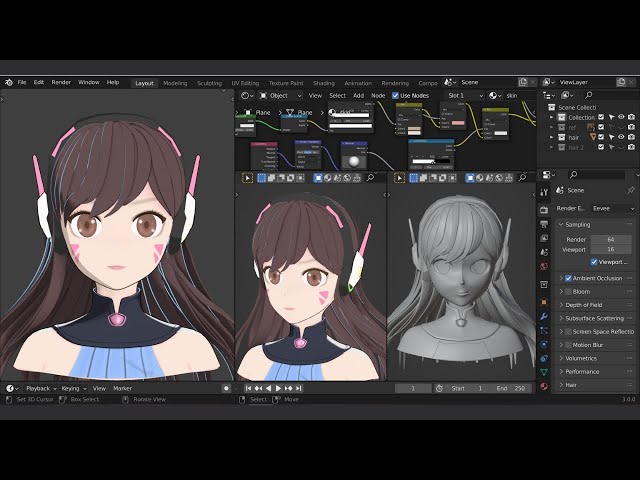Open the Material properties tab

(x=544, y=386)
